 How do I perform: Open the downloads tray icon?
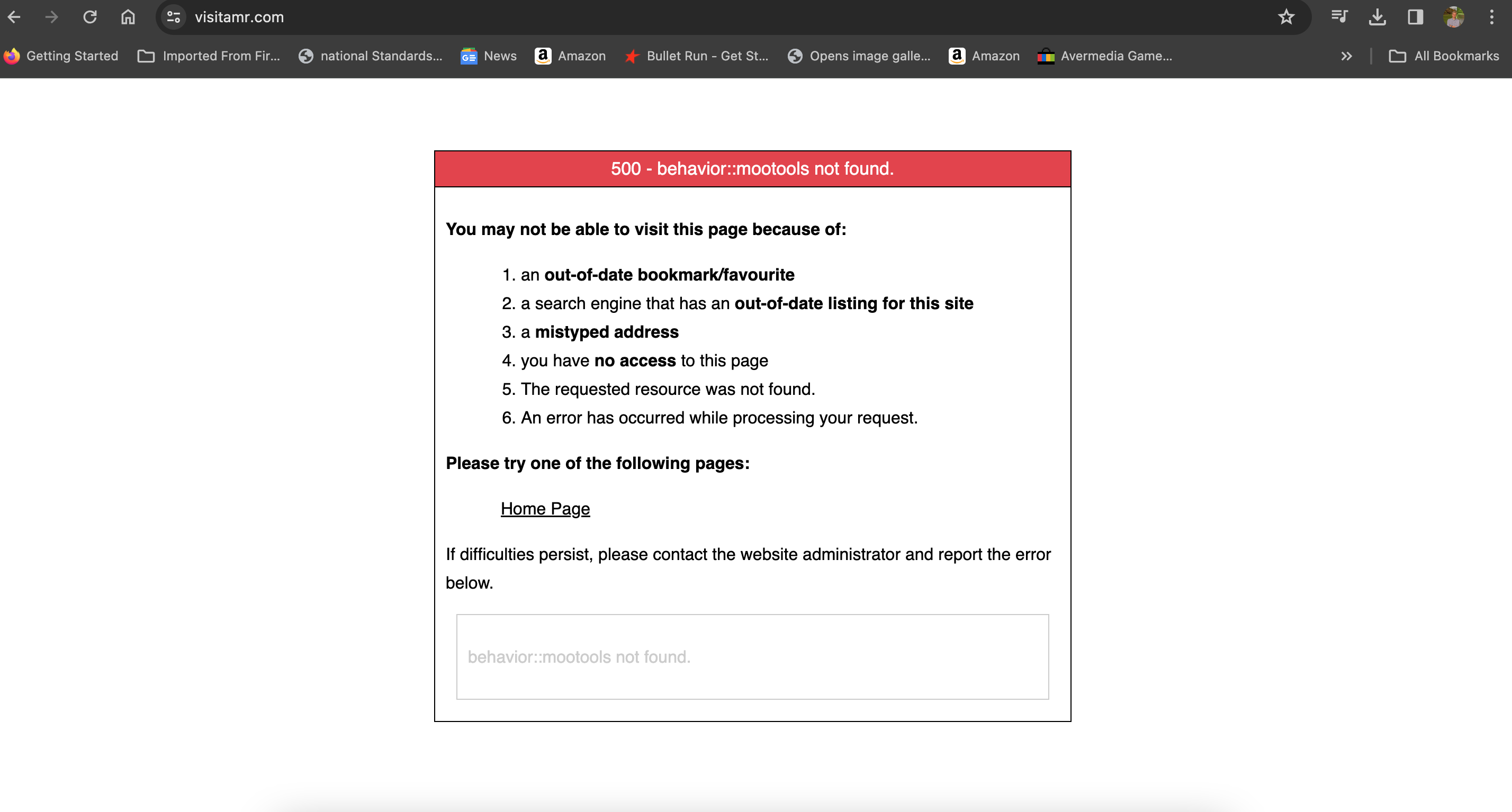click(x=1377, y=17)
